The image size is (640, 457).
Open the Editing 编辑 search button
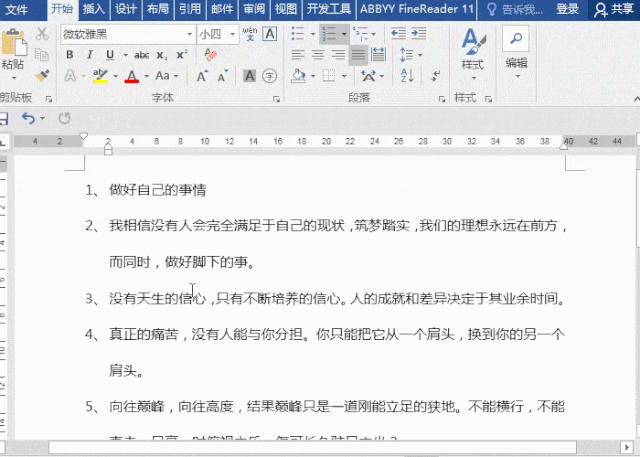[x=516, y=52]
